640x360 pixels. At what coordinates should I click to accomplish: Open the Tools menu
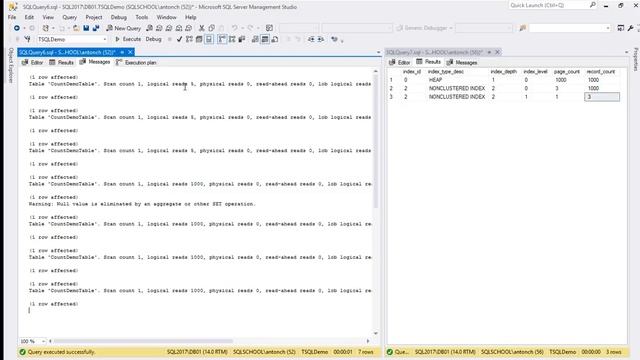[142, 17]
